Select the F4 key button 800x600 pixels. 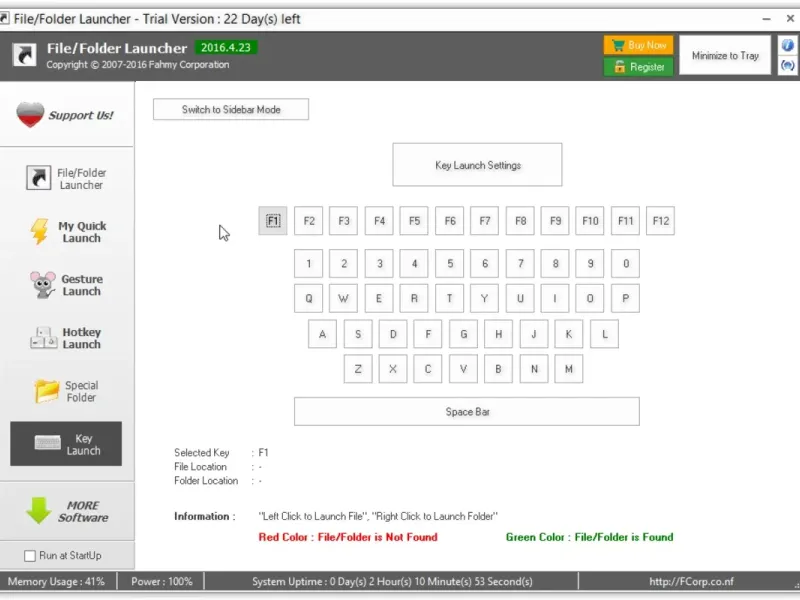coord(379,221)
